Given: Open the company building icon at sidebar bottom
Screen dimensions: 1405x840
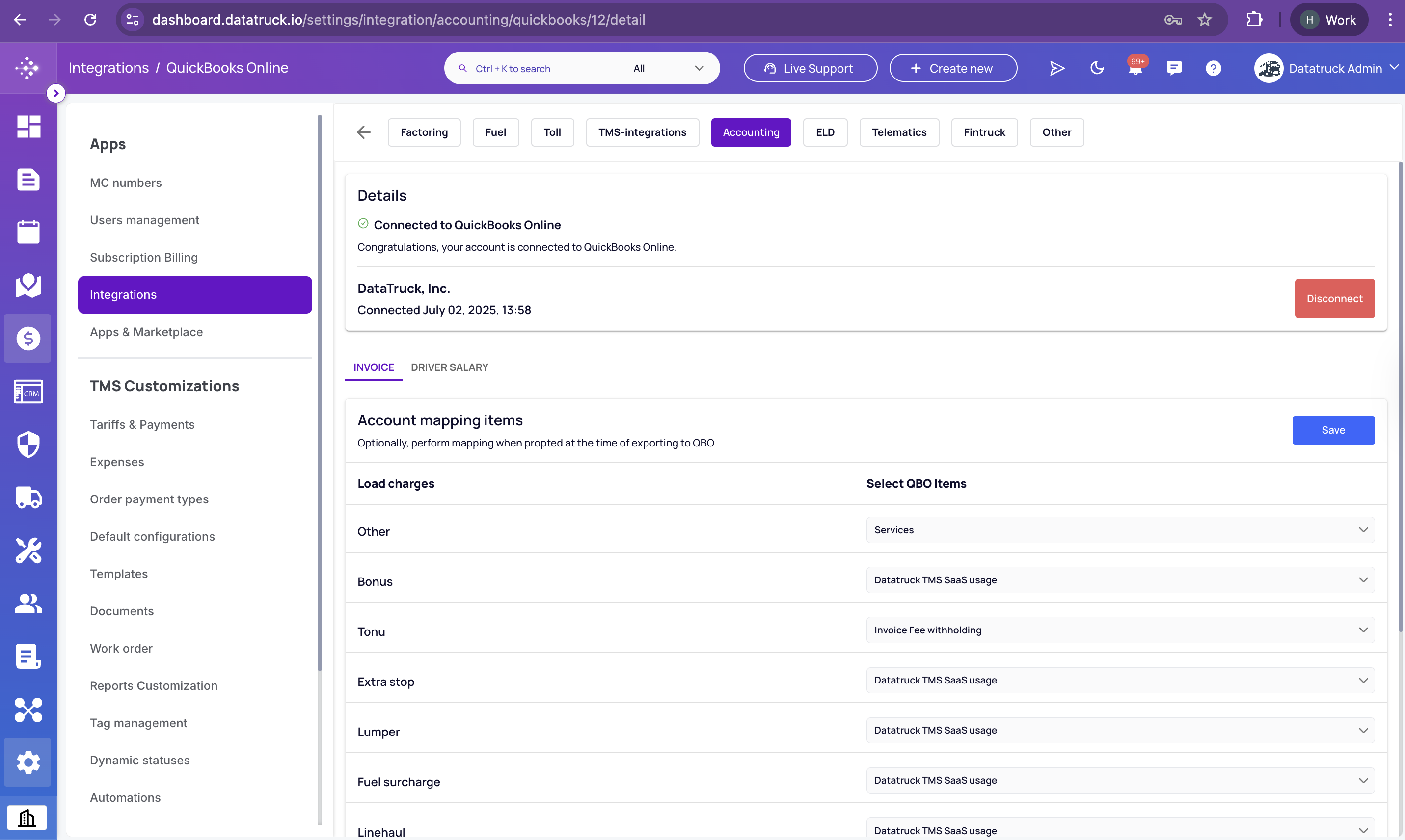Looking at the screenshot, I should coord(27,818).
